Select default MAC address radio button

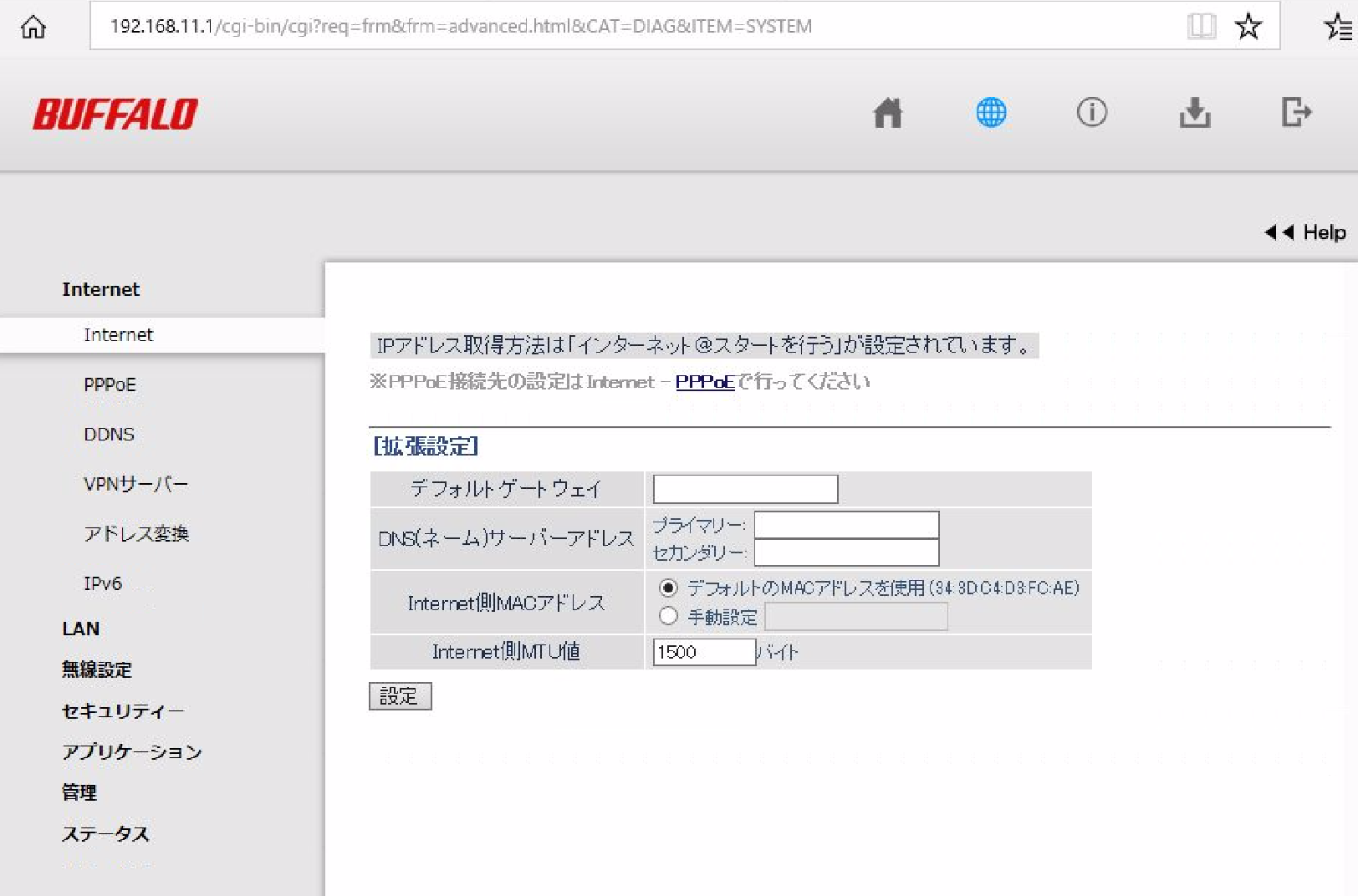click(x=668, y=588)
